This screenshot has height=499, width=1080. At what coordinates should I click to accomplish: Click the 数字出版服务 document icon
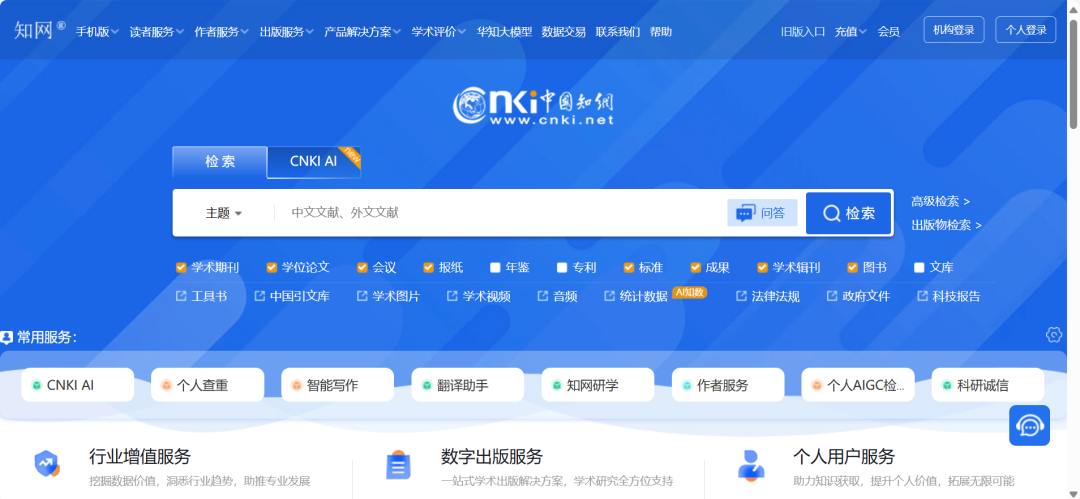tap(398, 465)
